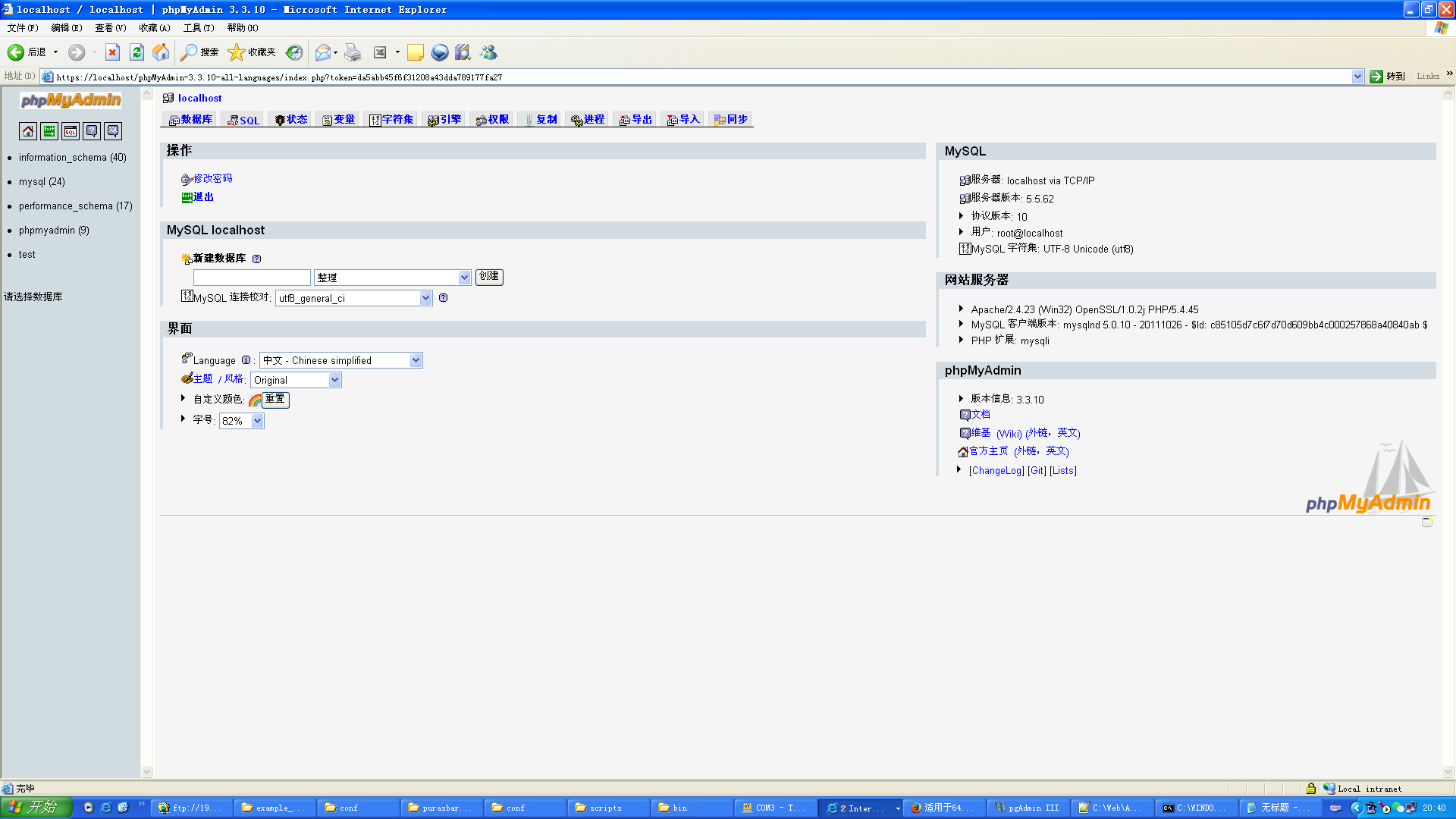1456x819 pixels.
Task: Click the rainbow custom color picker icon
Action: point(255,400)
